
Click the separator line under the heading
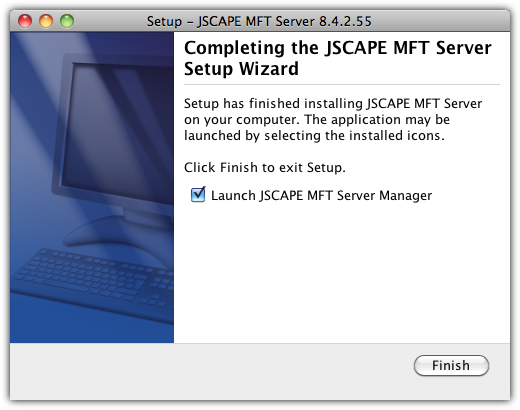coord(342,85)
